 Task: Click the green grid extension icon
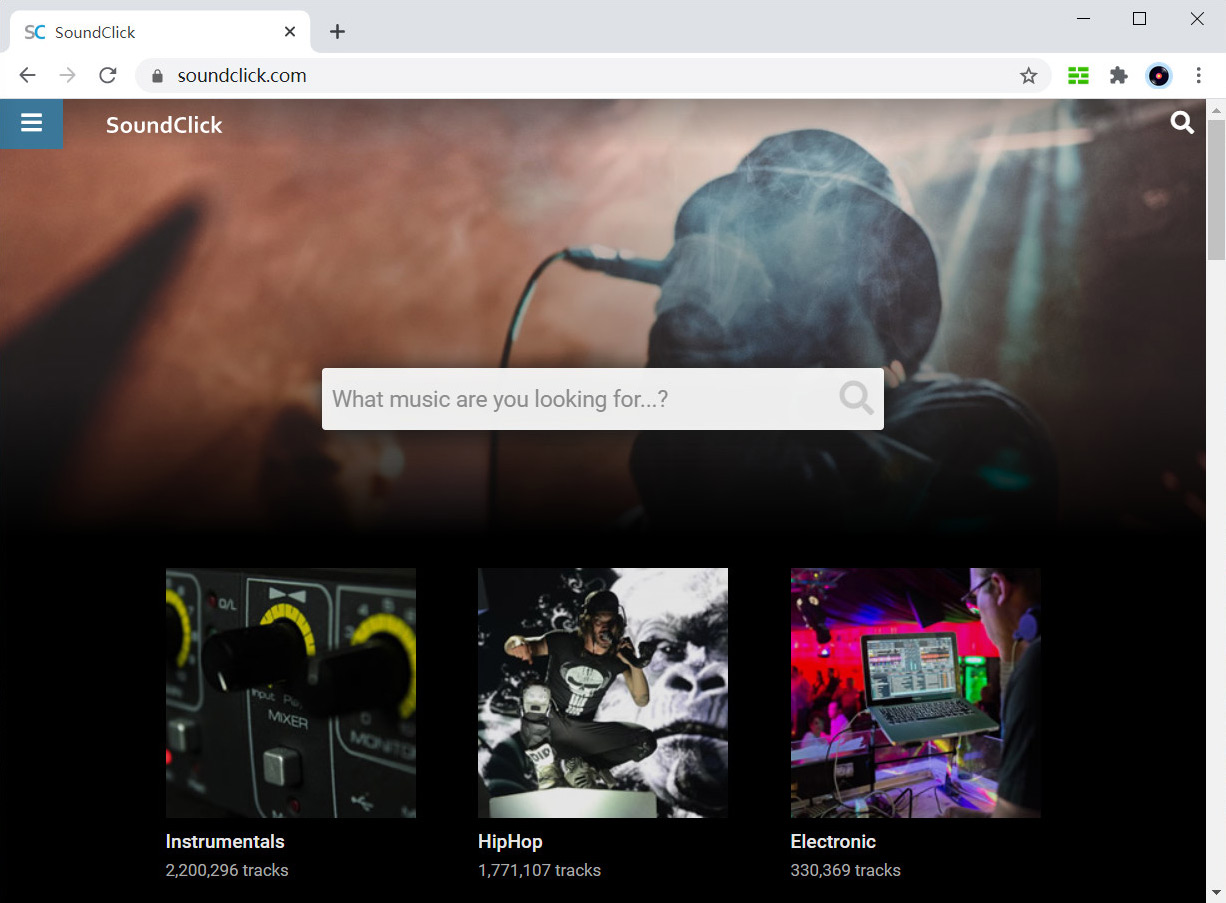pos(1078,76)
